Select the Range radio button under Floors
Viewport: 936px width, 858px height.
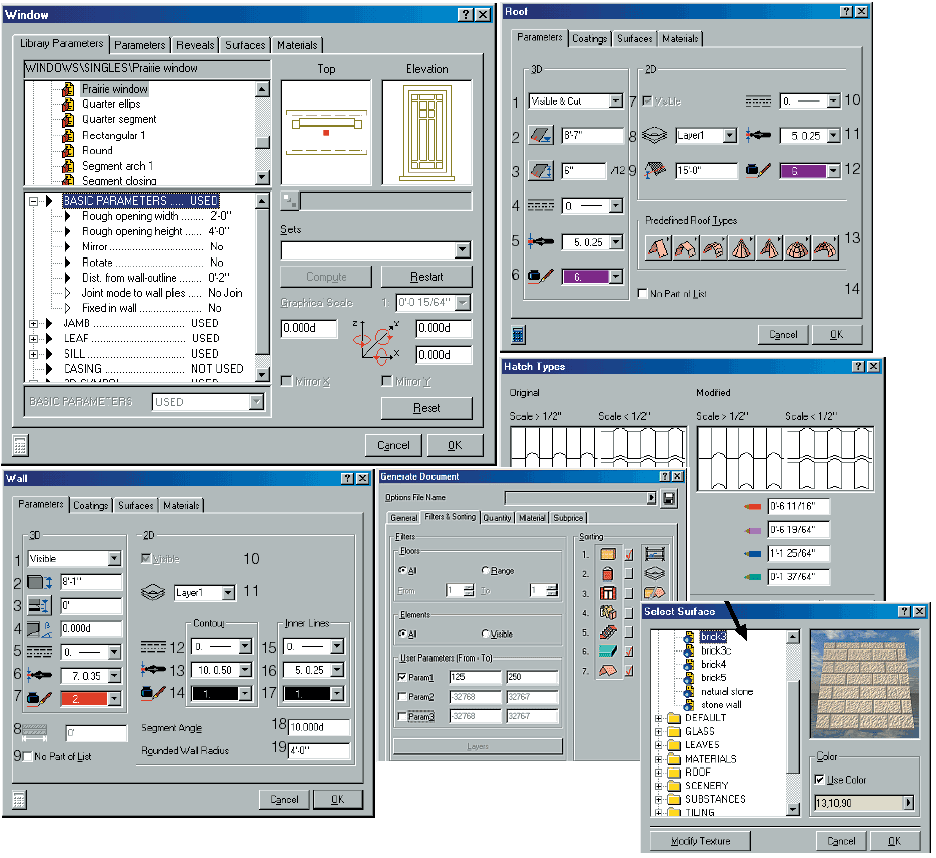(x=486, y=571)
